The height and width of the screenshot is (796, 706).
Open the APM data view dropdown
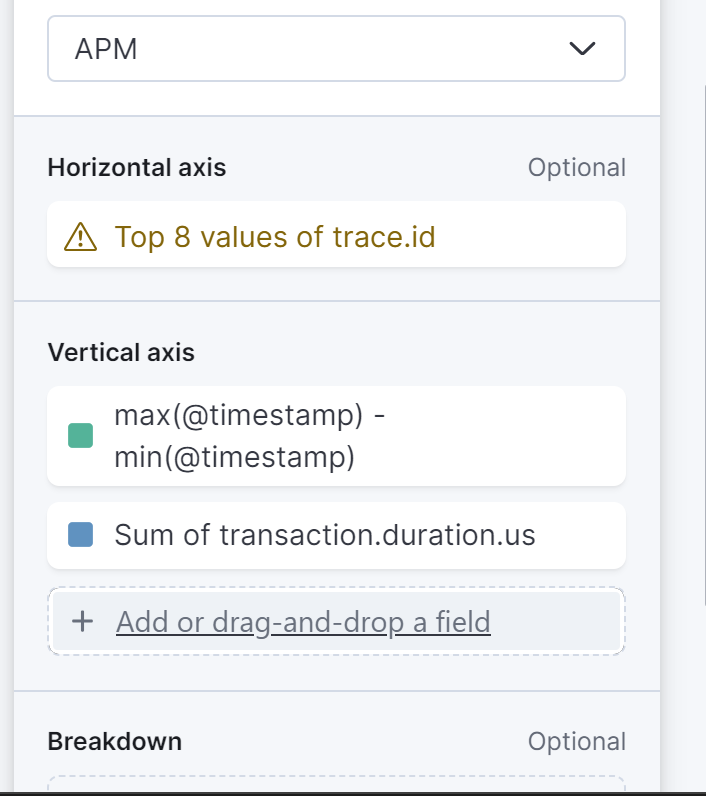[x=335, y=48]
